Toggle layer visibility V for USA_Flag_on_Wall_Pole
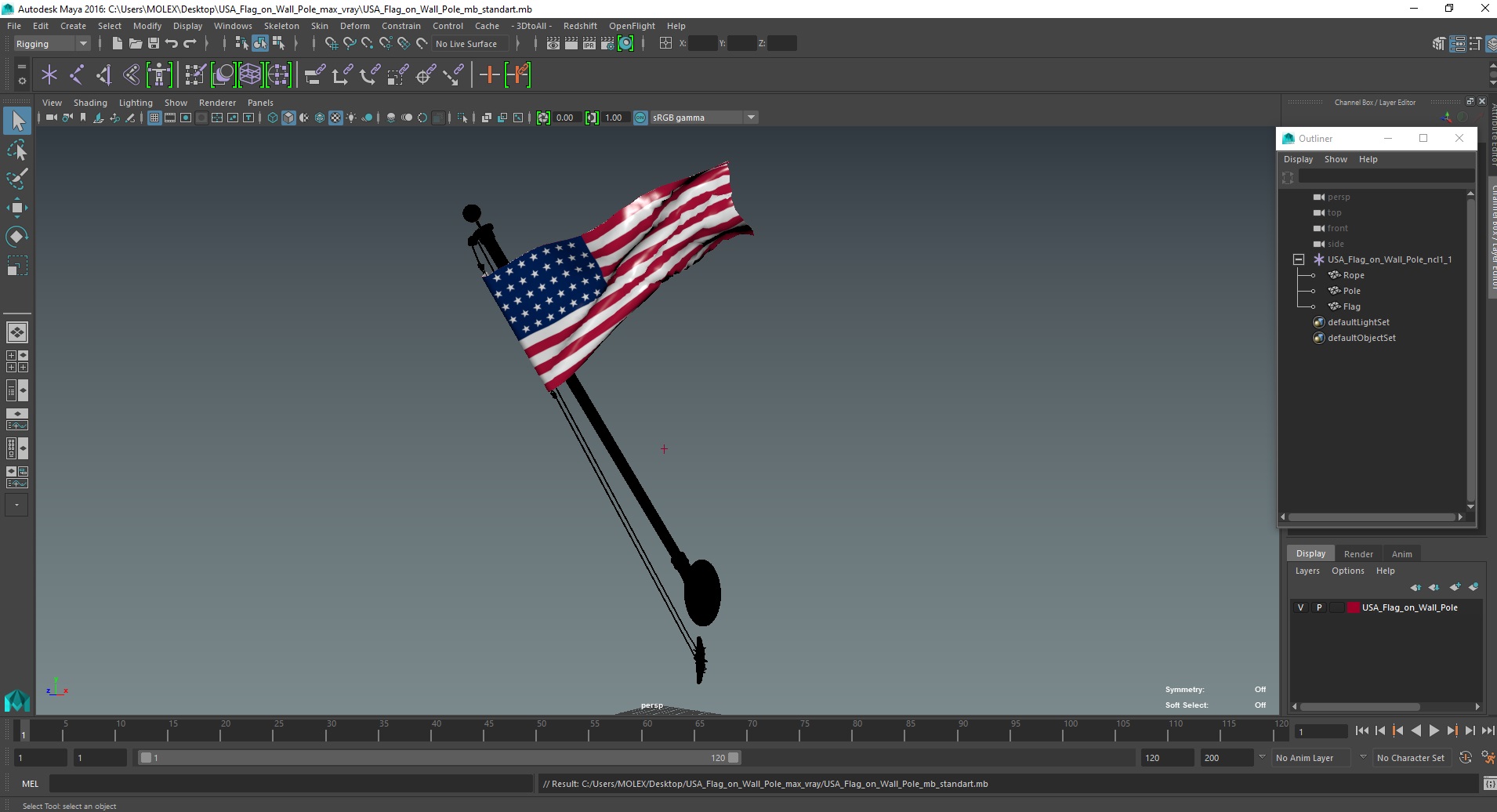 (1301, 607)
